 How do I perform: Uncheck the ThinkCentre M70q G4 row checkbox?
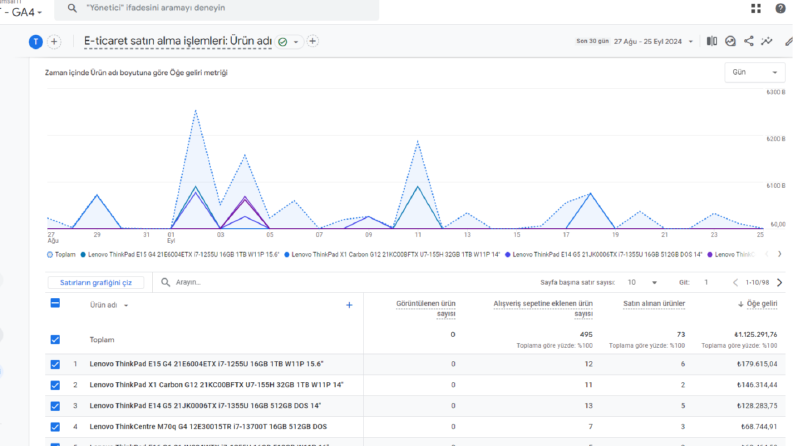tap(55, 427)
